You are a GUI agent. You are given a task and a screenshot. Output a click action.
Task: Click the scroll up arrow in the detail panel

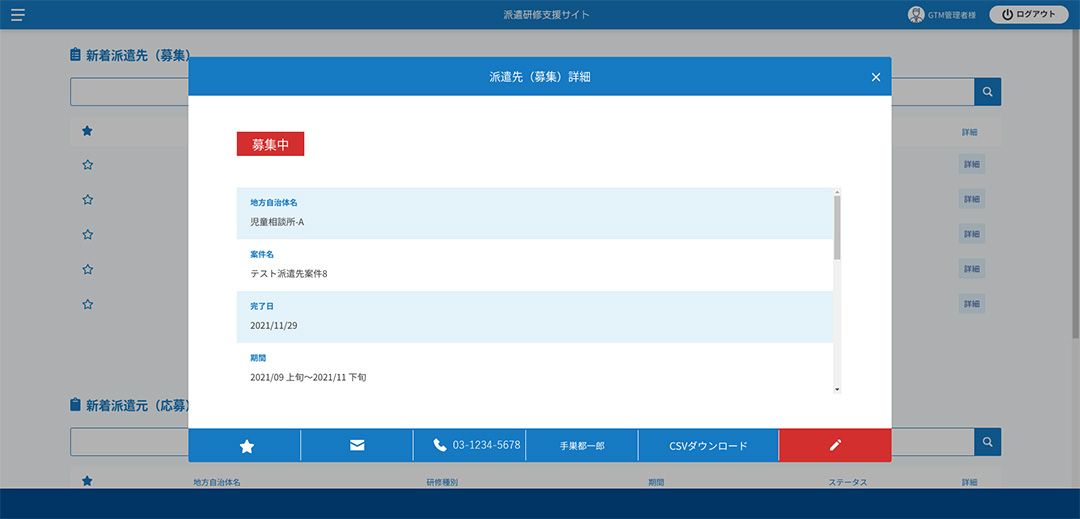click(x=837, y=191)
